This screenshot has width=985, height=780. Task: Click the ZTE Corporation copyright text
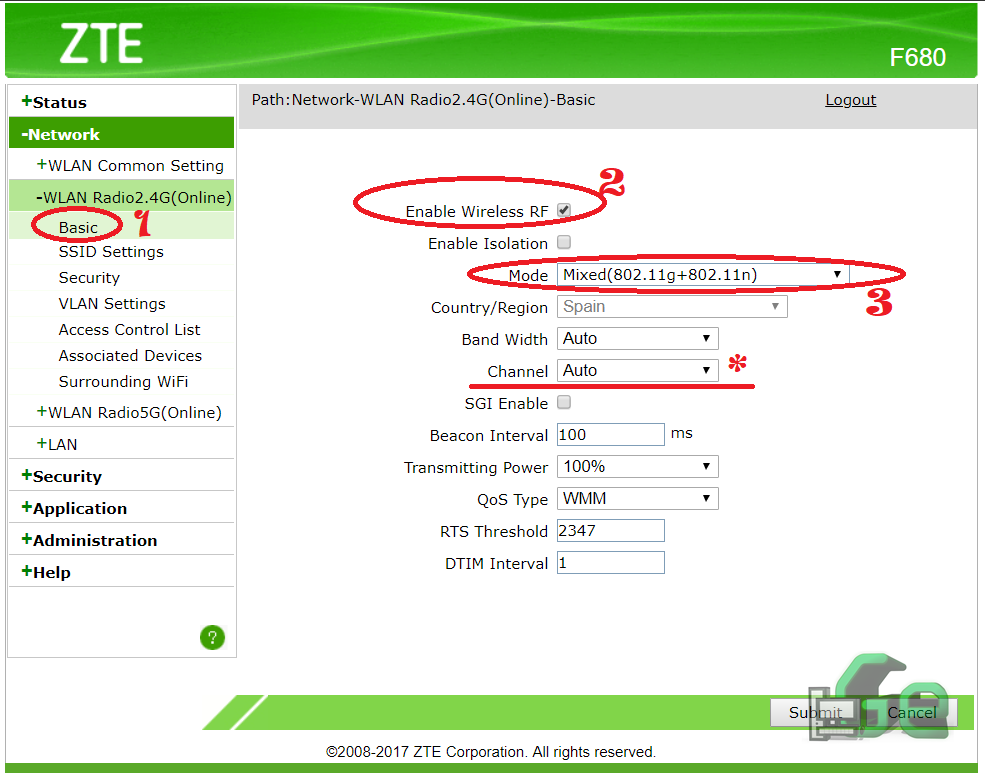(x=491, y=752)
